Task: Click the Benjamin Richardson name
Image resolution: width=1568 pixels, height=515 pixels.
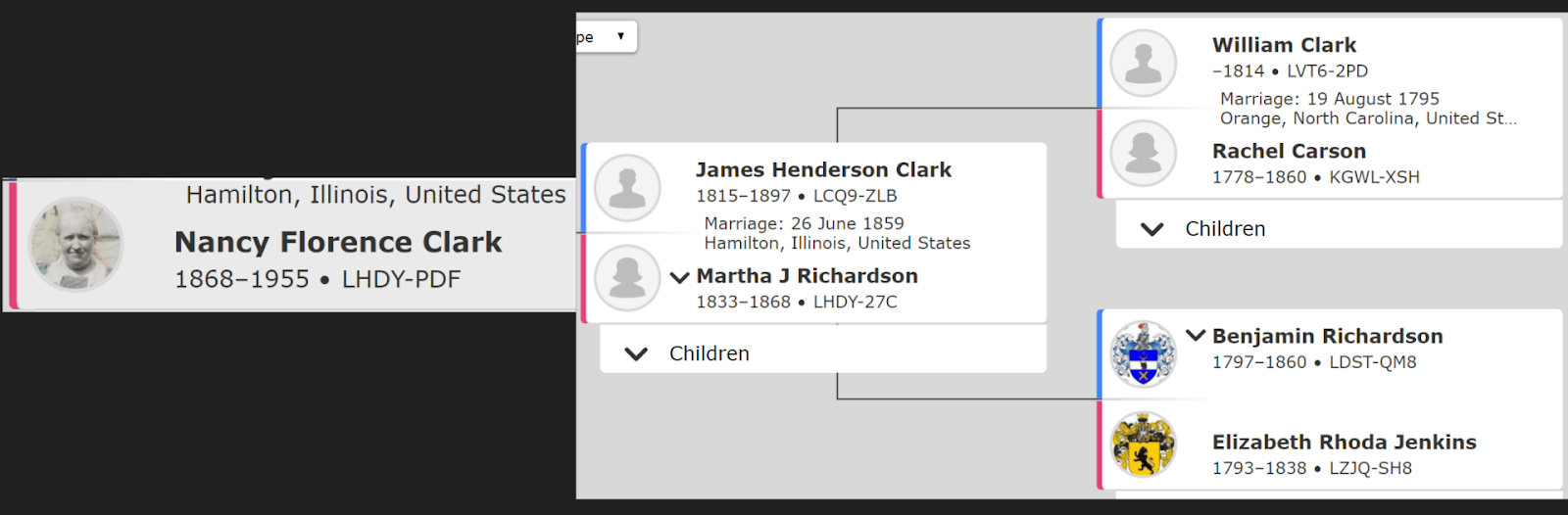Action: (1327, 337)
